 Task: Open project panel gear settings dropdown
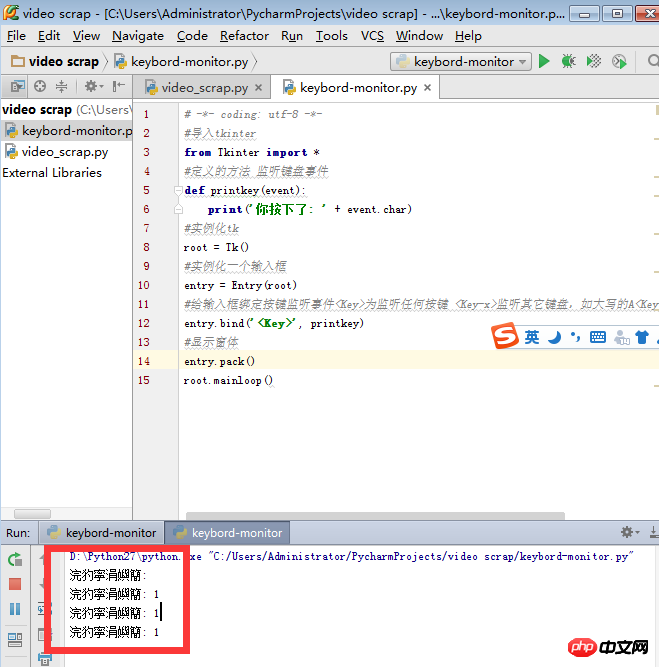tap(94, 87)
